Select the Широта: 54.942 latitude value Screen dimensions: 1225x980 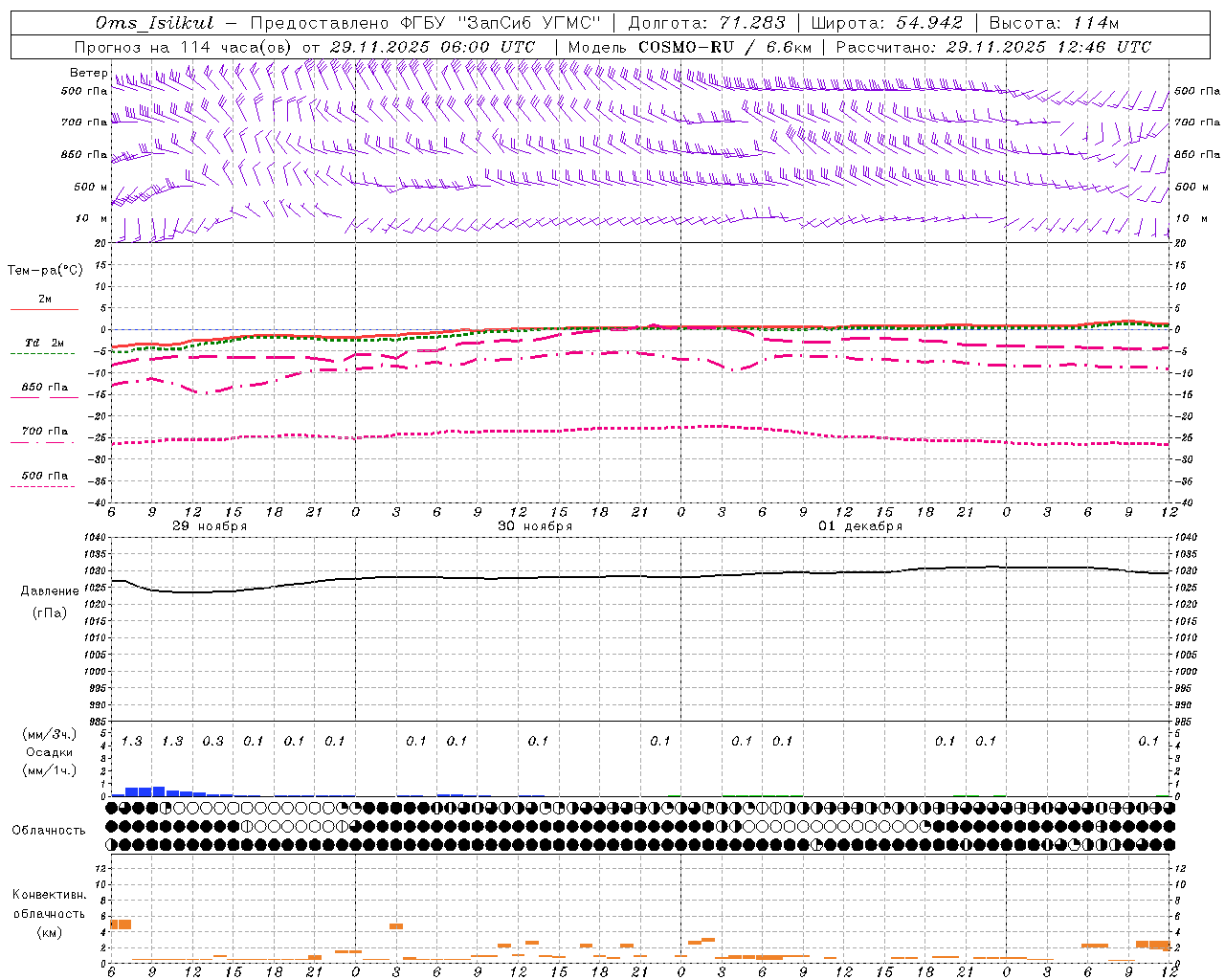pyautogui.click(x=886, y=23)
